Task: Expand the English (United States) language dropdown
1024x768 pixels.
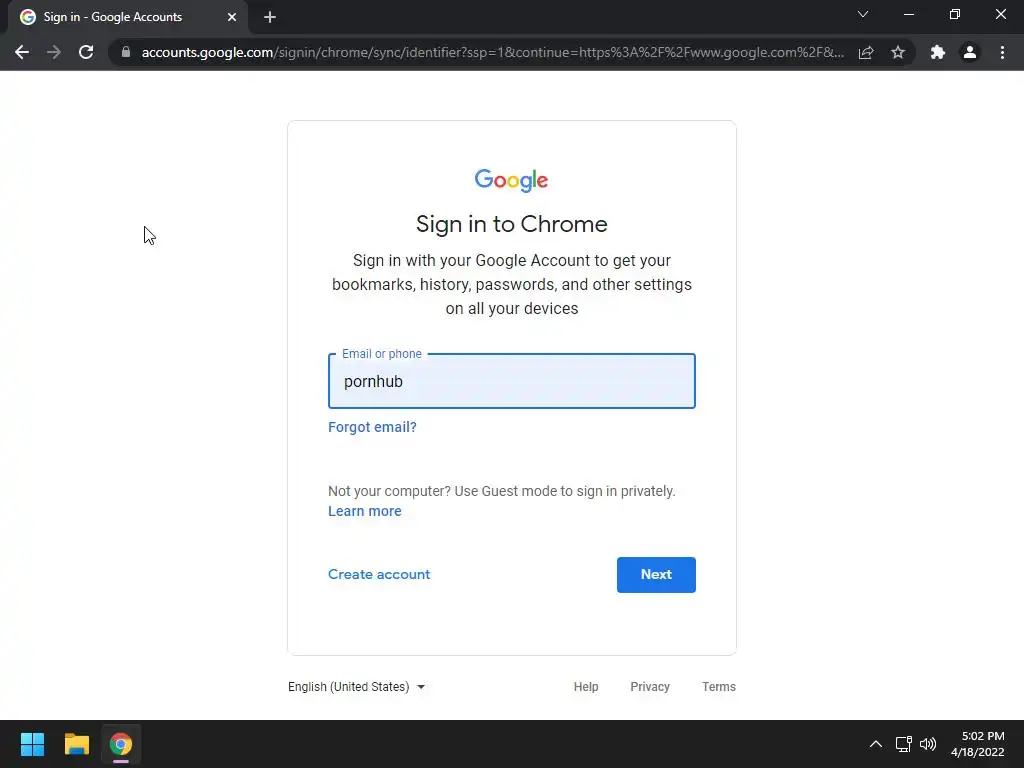Action: (x=357, y=687)
